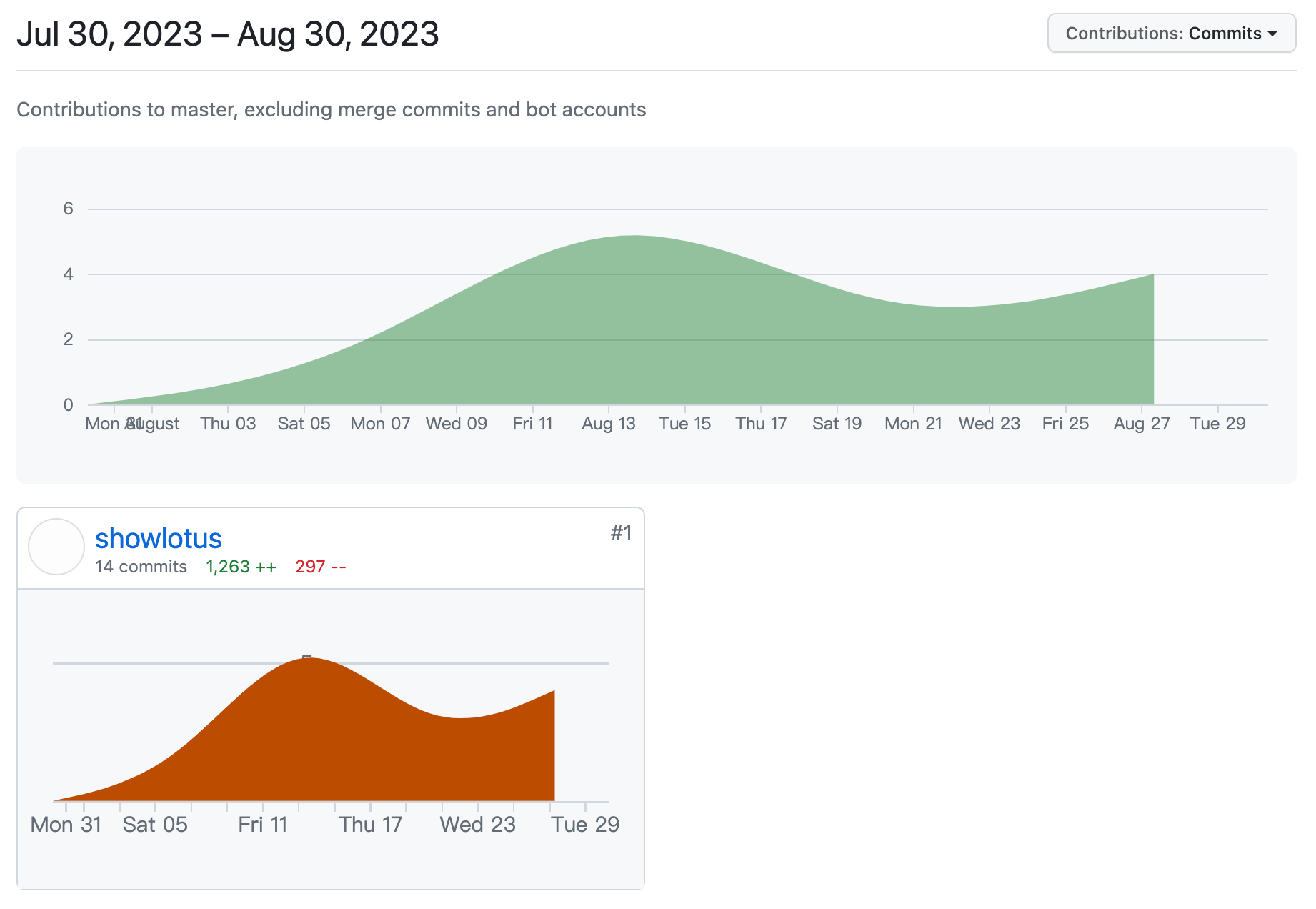Click the Mon 21 label in main chart
Screen dimensions: 1316x909
[913, 424]
